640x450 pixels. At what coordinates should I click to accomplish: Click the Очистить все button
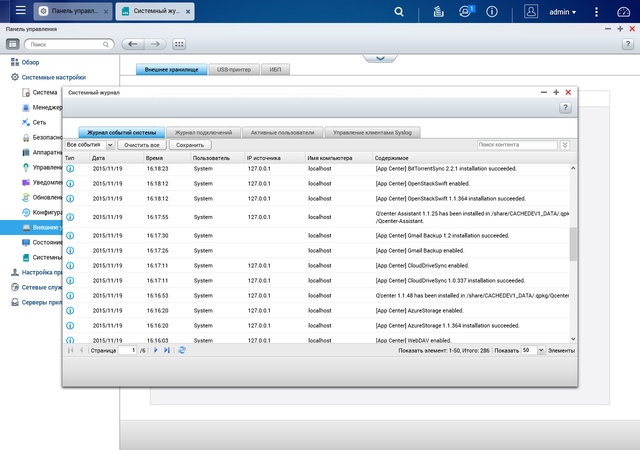click(x=142, y=145)
